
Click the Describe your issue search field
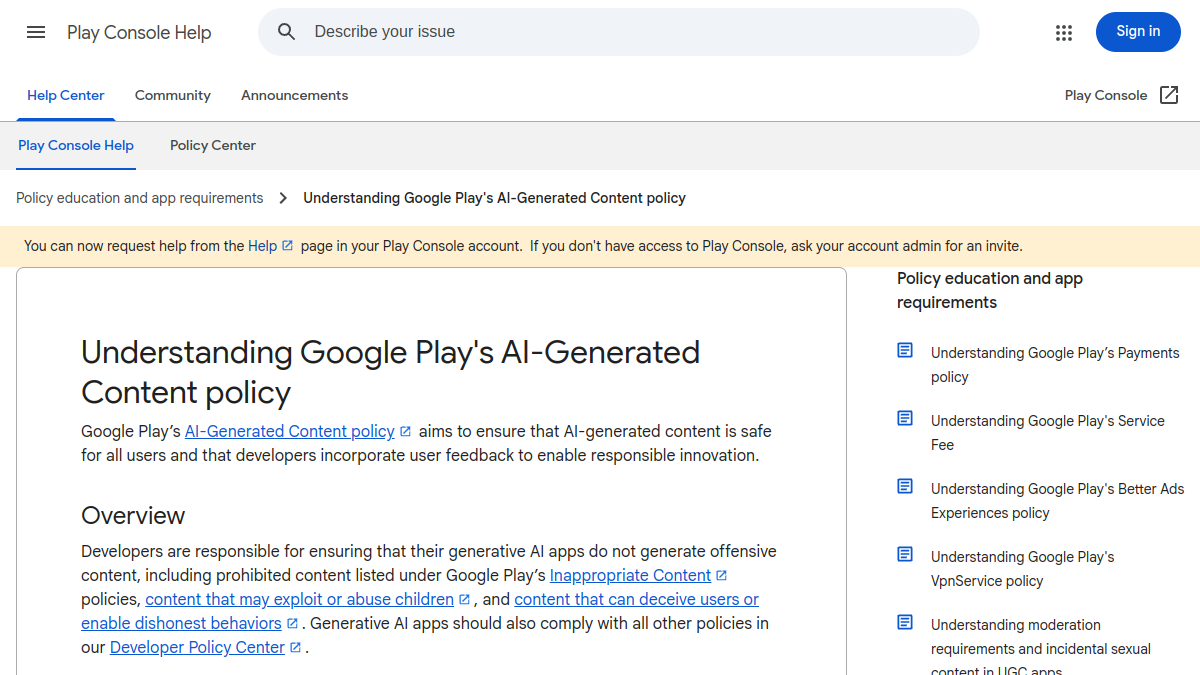coord(619,32)
